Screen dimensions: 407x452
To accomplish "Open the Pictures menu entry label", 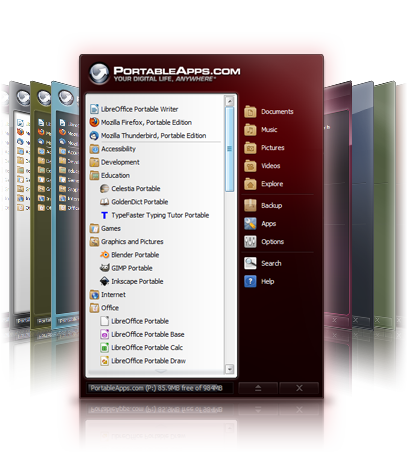I will tap(273, 148).
